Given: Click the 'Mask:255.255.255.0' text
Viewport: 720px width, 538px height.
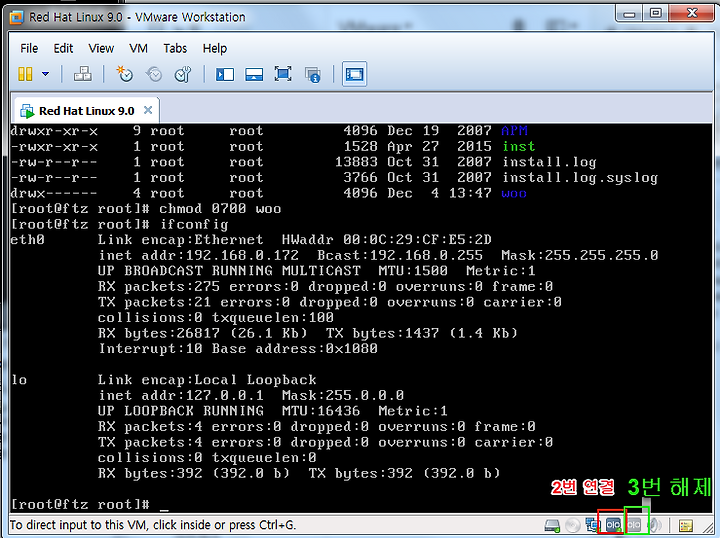Looking at the screenshot, I should 580,255.
